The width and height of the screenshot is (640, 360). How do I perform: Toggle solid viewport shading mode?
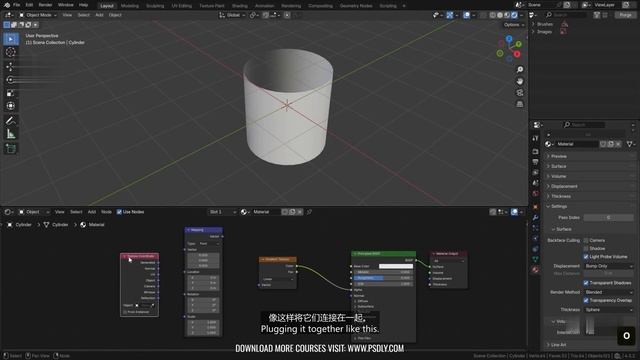[x=500, y=15]
